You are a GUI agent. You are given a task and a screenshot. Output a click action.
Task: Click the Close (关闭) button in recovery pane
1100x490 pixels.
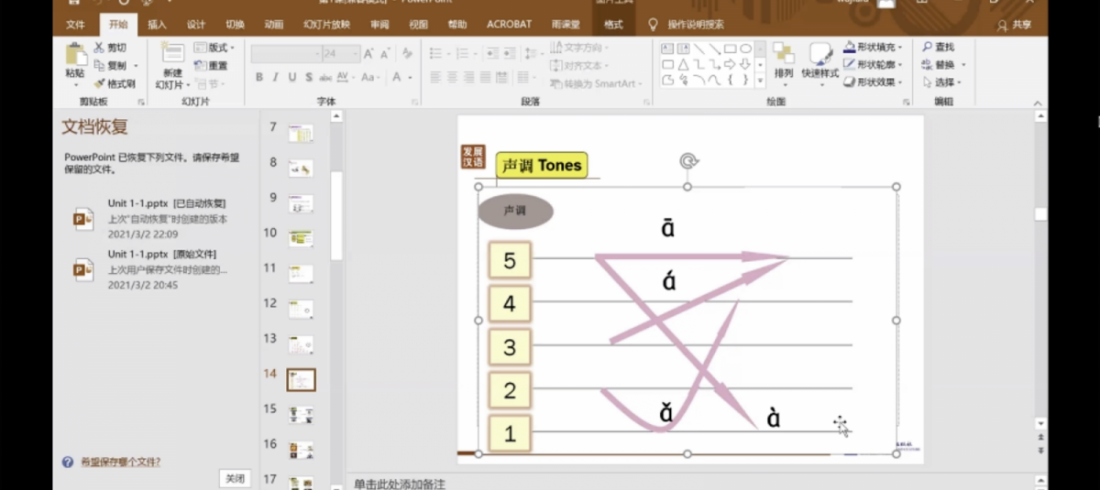235,479
